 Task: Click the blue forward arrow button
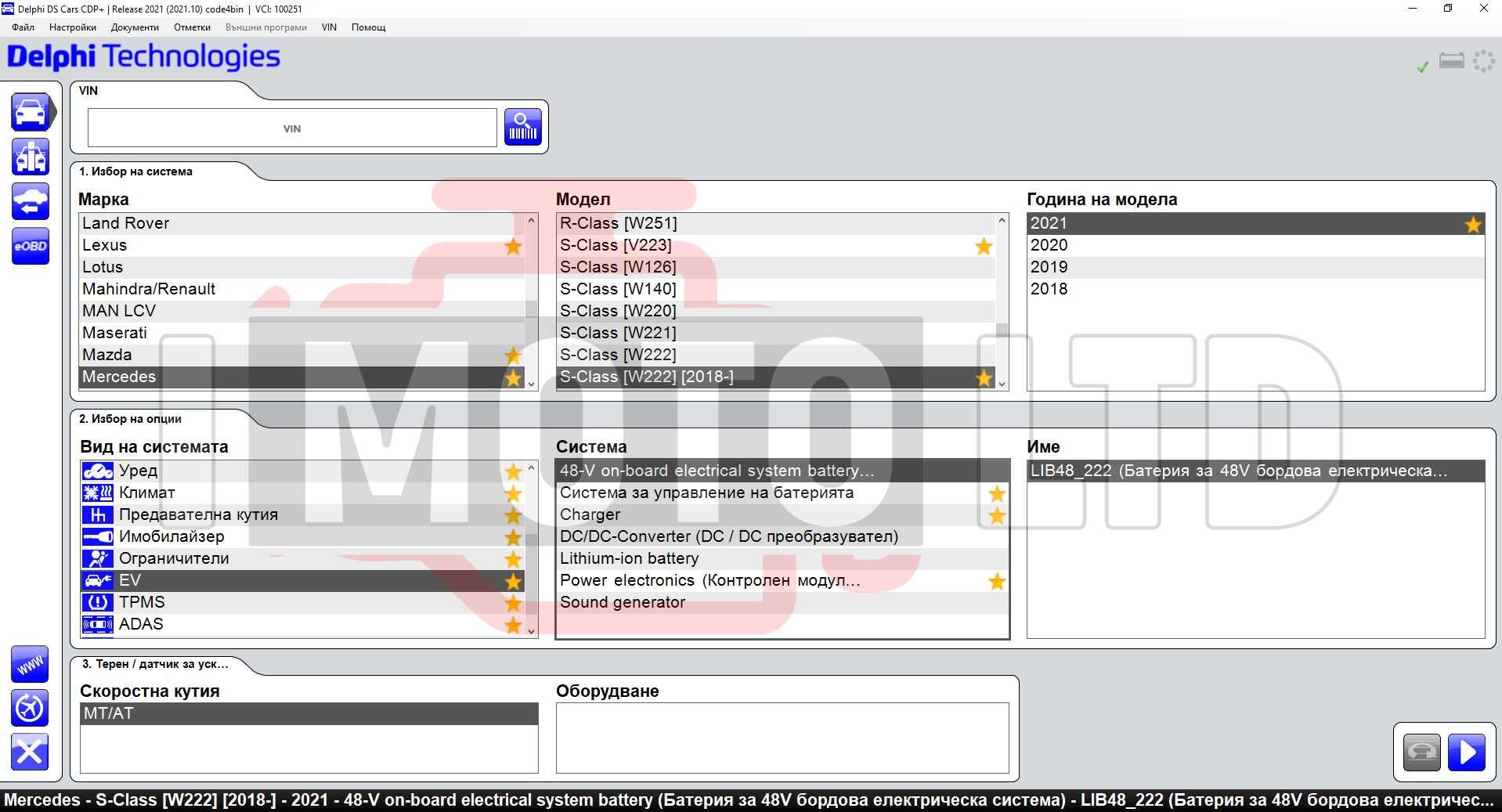(1467, 753)
